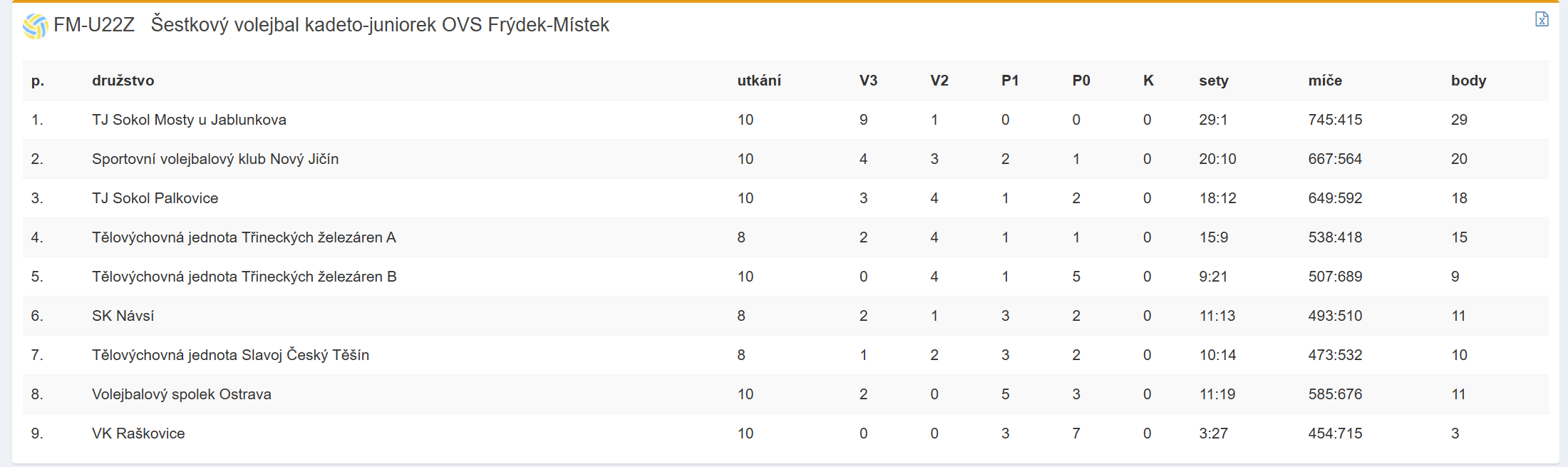Click the sety column header
This screenshot has width=1568, height=467.
point(1213,81)
